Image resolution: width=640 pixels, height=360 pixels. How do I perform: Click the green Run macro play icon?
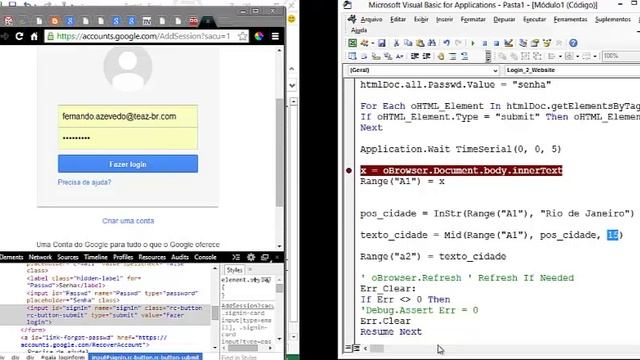(473, 43)
